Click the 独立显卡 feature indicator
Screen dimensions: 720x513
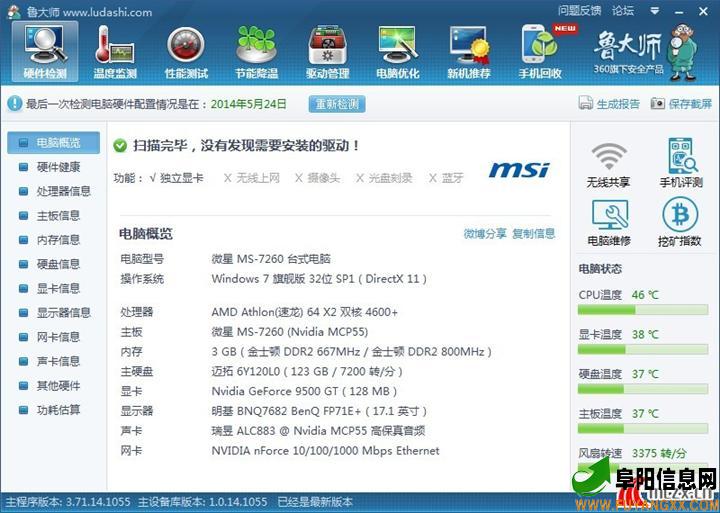[x=176, y=178]
